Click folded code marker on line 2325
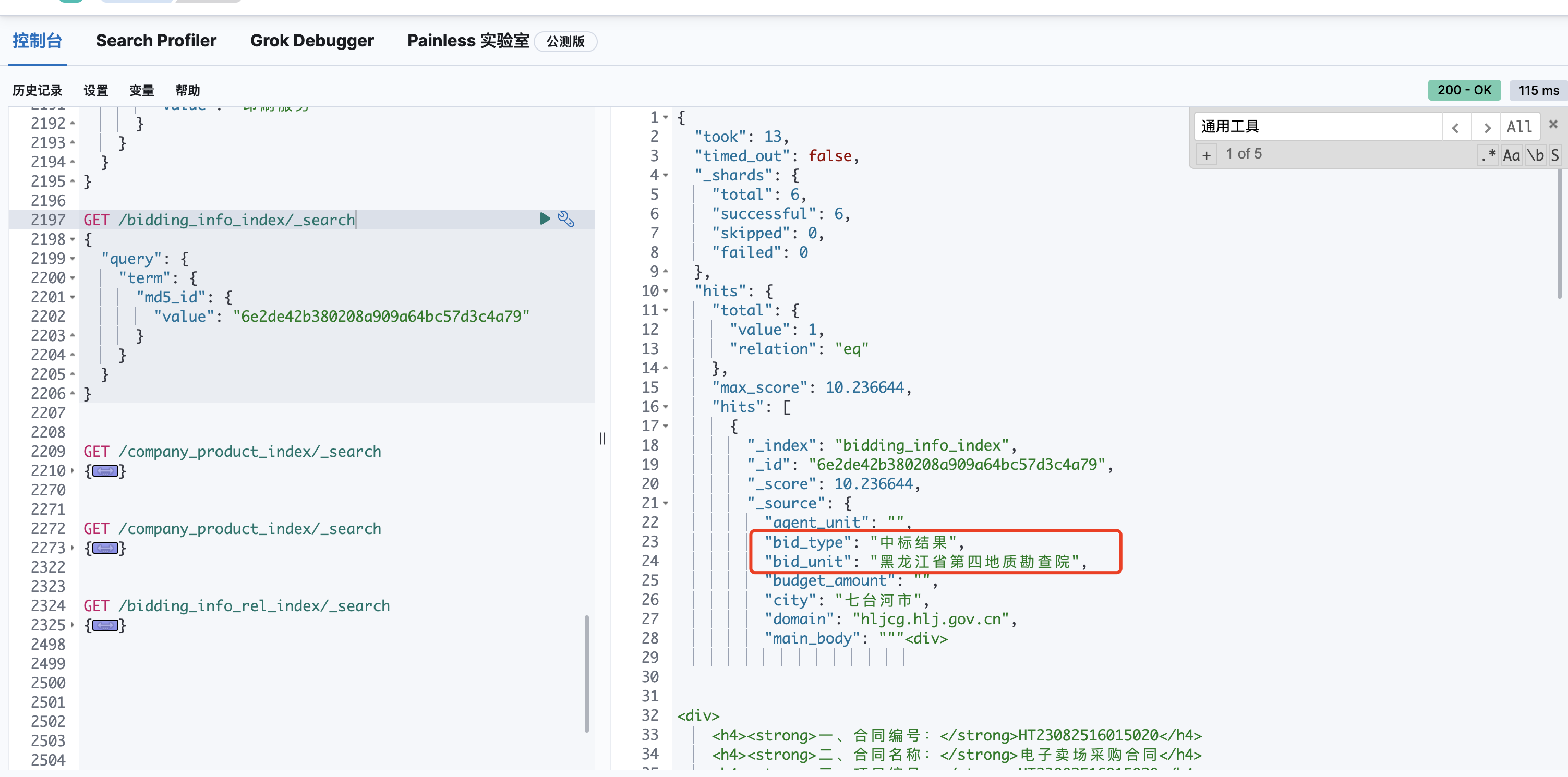1568x777 pixels. pos(105,625)
